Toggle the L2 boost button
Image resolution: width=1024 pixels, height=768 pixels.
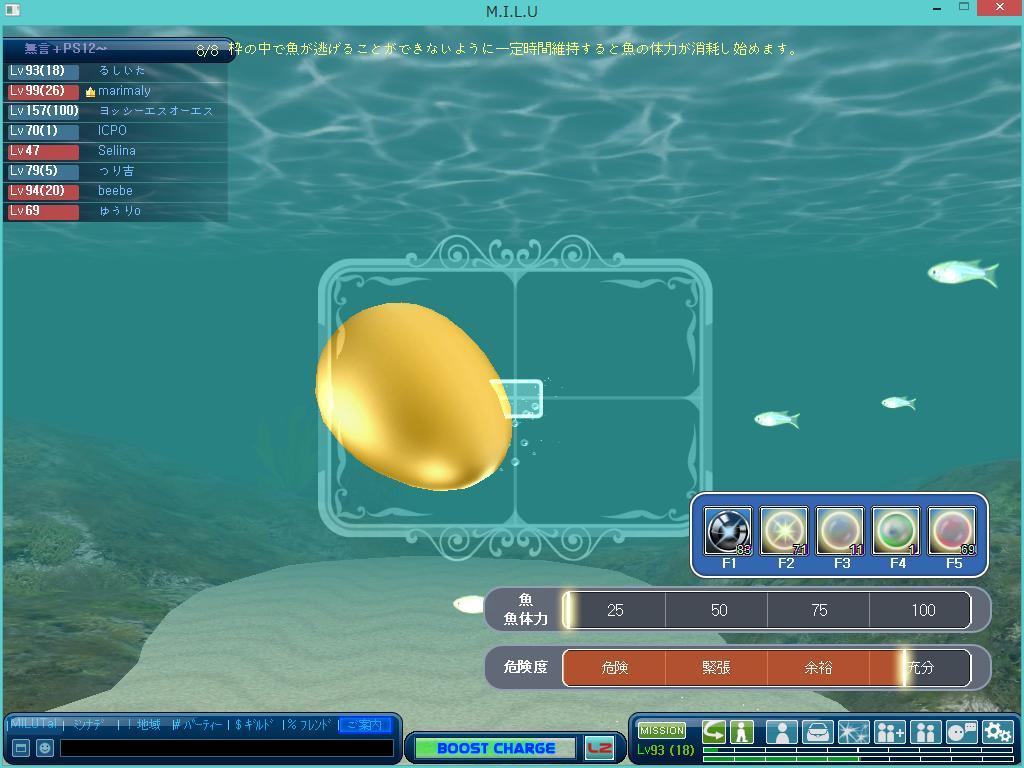point(599,748)
